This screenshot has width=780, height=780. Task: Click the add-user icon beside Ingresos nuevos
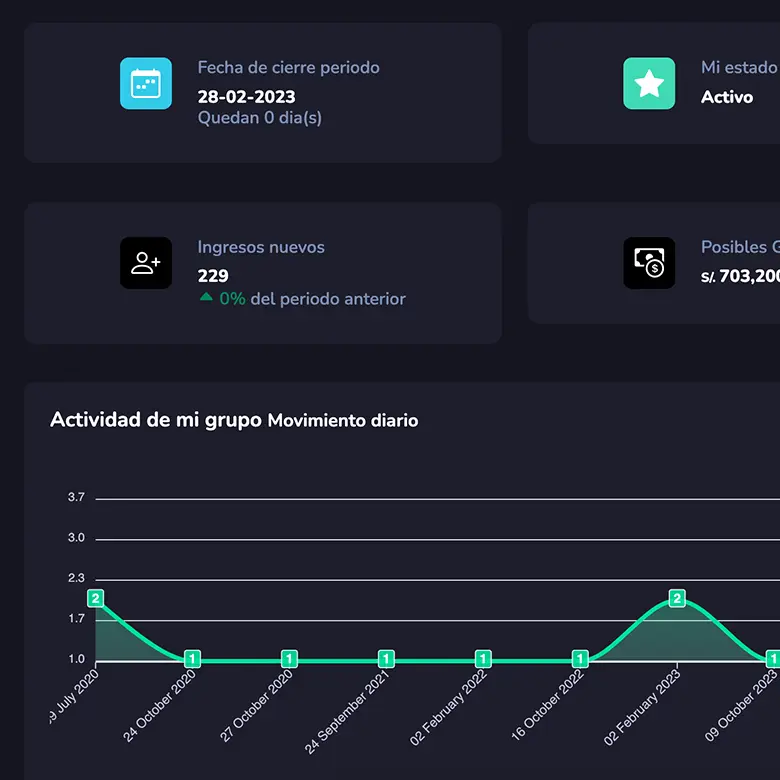146,263
